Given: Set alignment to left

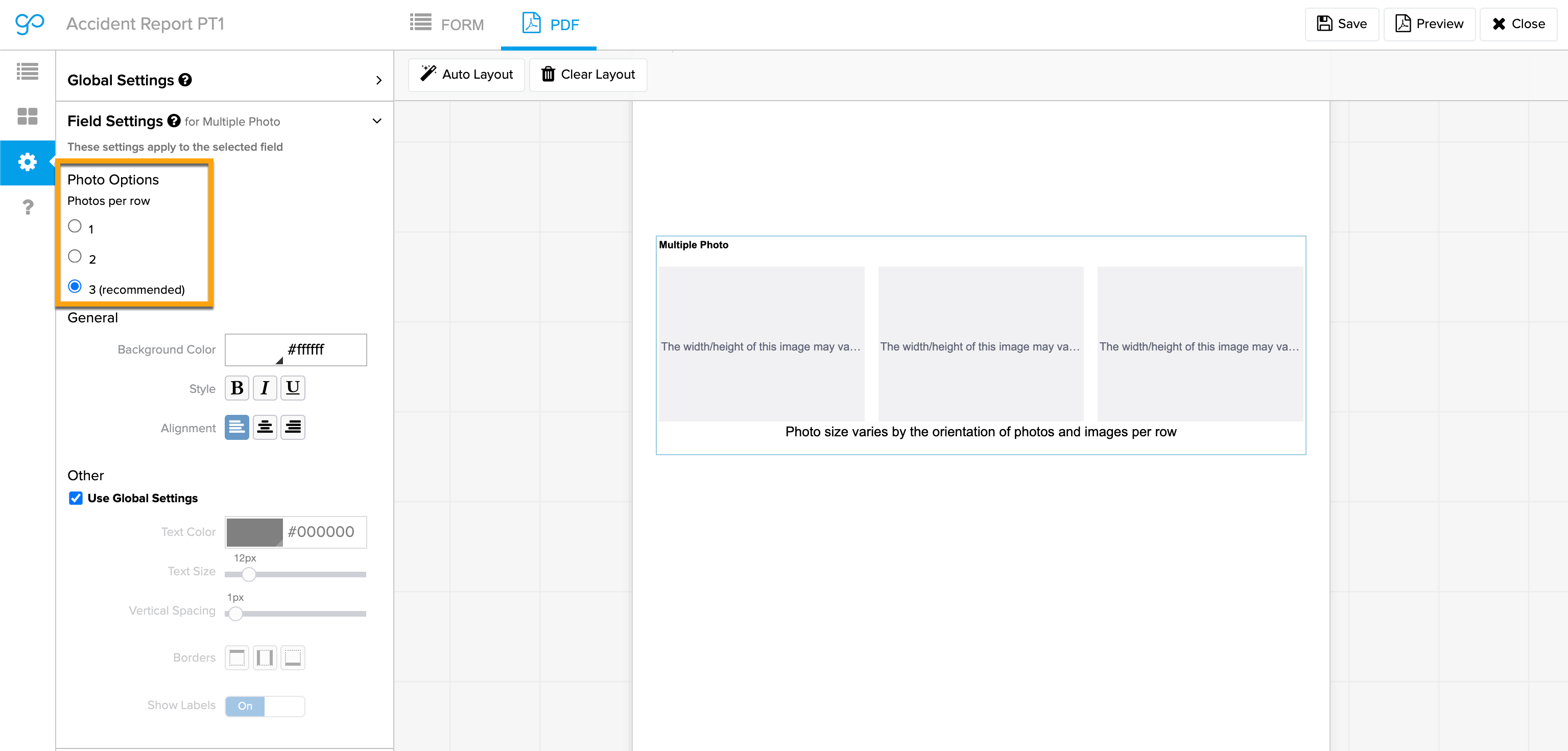Looking at the screenshot, I should 237,428.
